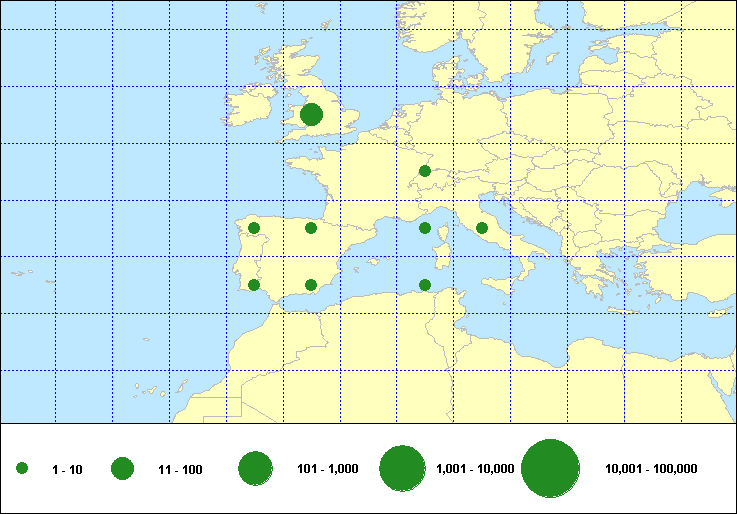The height and width of the screenshot is (514, 737).
Task: Select the marker in north-central Spain
Action: (x=311, y=228)
